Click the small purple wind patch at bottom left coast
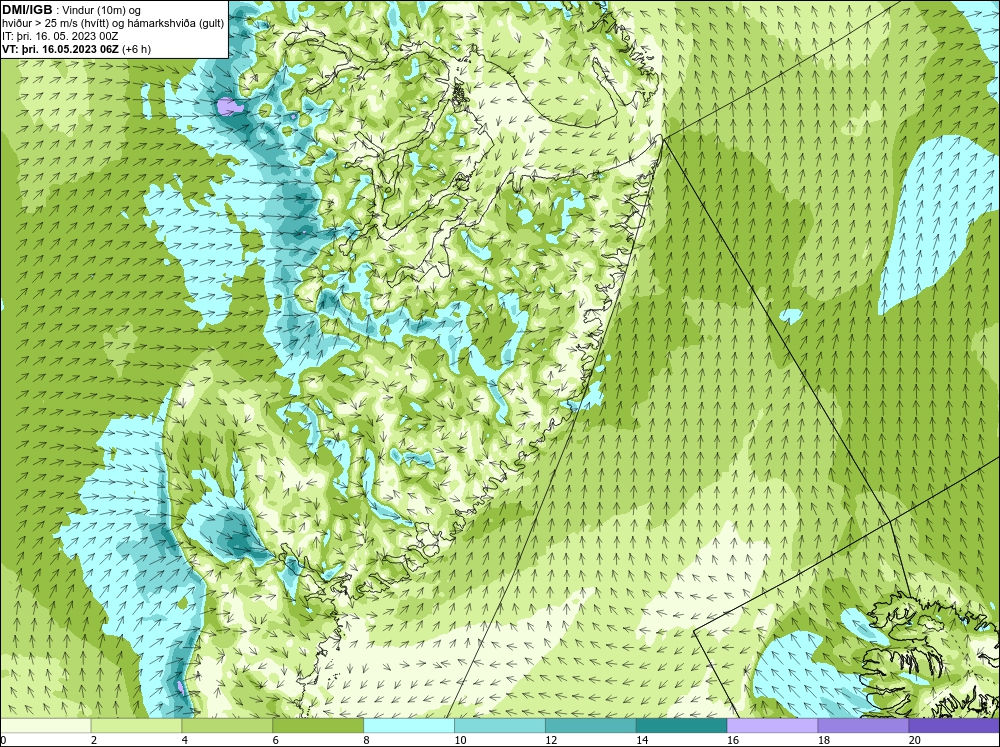Viewport: 1000px width, 747px height. point(181,687)
